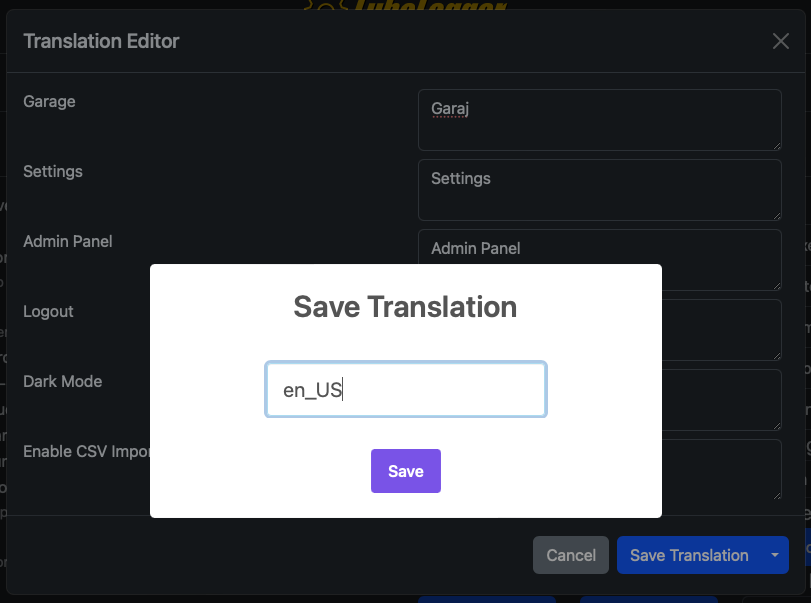811x603 pixels.
Task: Click the Translation Editor title text
Action: 101,41
